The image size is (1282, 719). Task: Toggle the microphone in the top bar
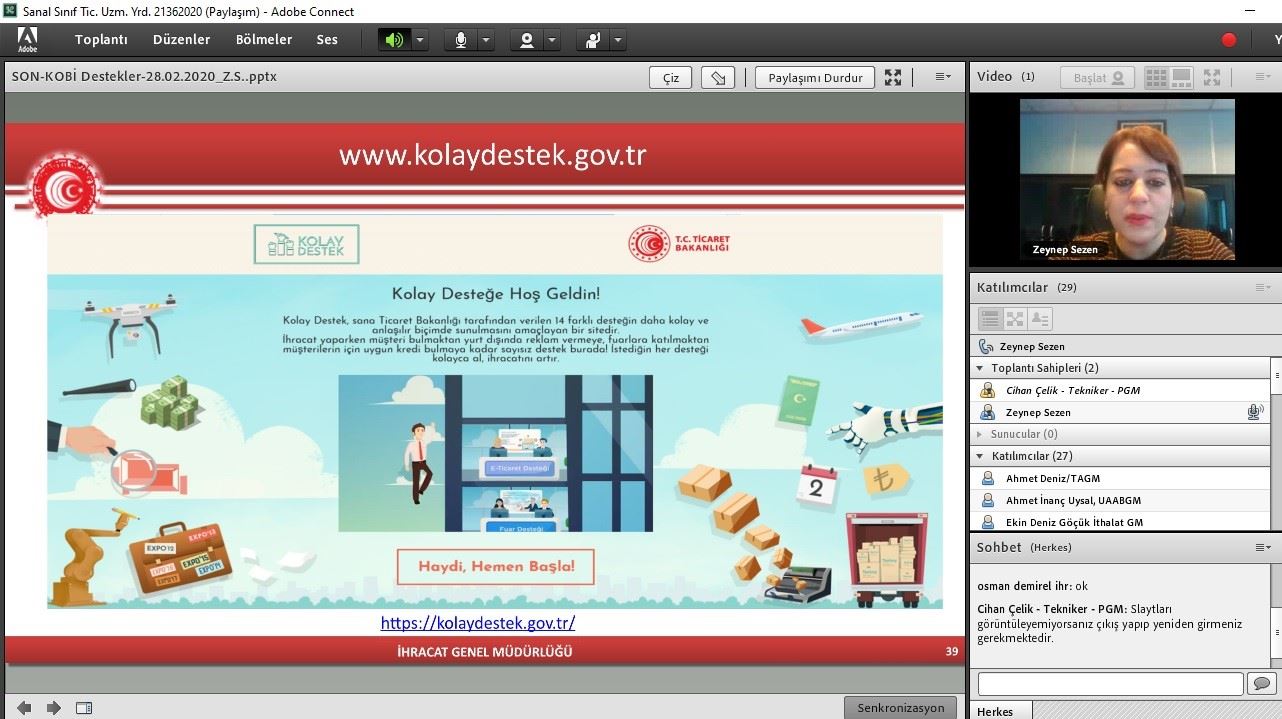461,40
